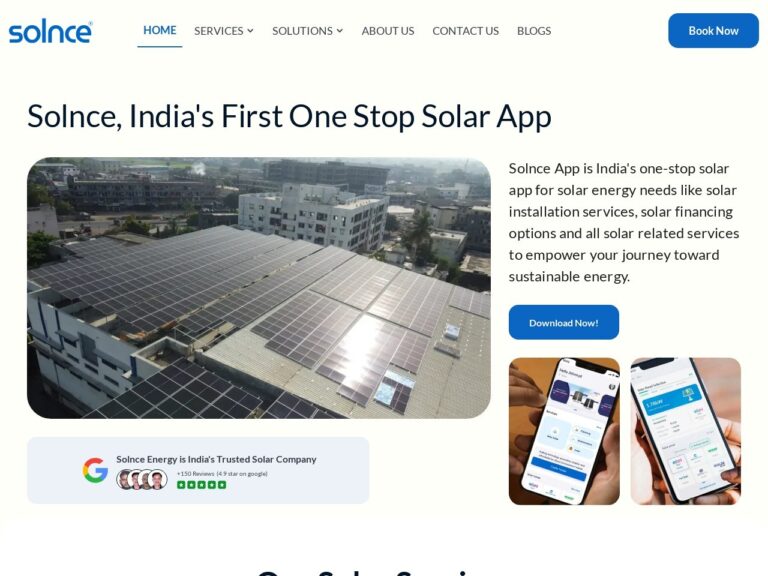The width and height of the screenshot is (768, 576).
Task: Click the +150 Reviews text link
Action: (x=195, y=474)
